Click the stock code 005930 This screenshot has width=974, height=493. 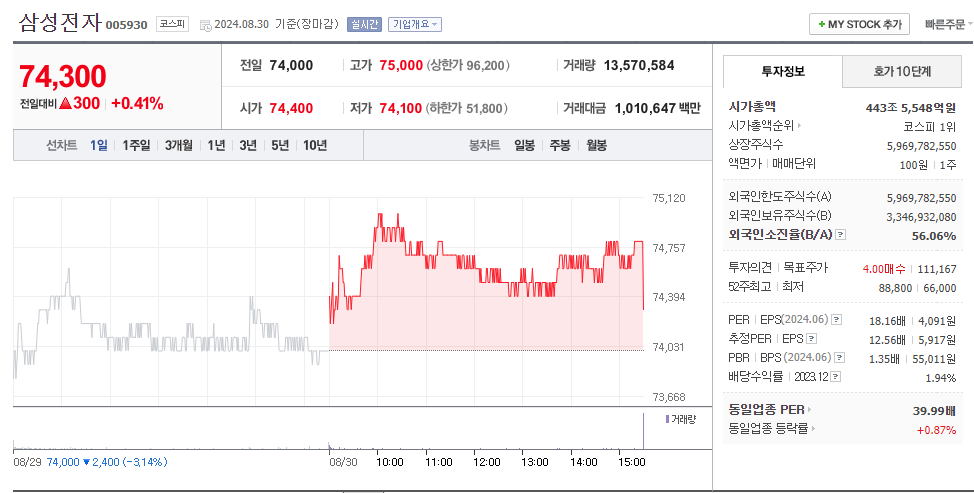pos(127,25)
